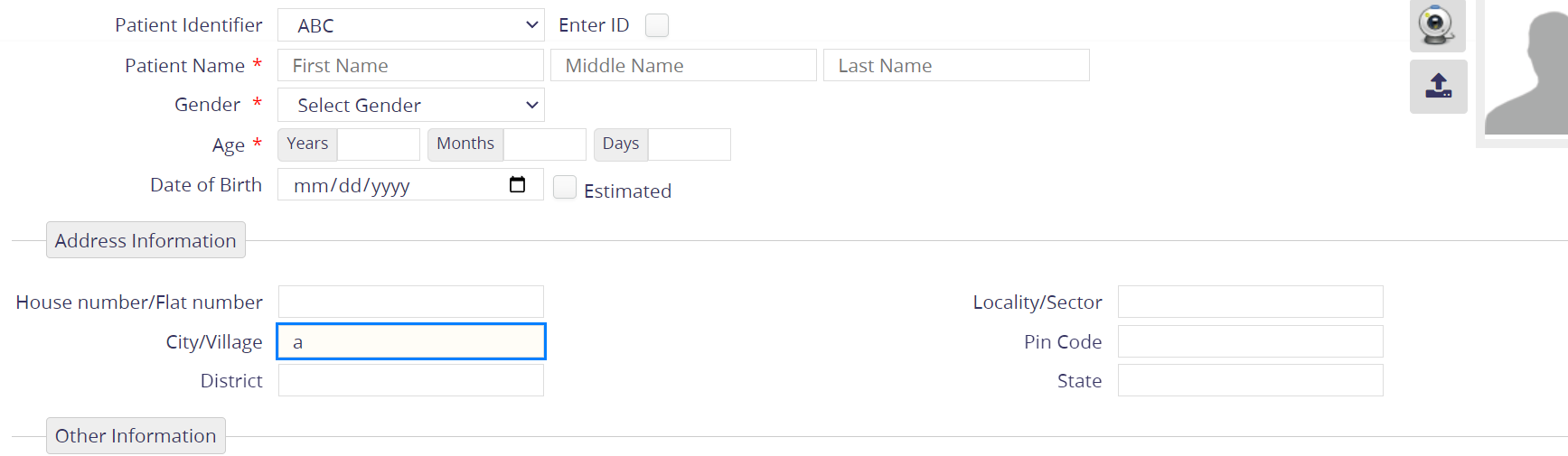Click the House number/Flat number field
The height and width of the screenshot is (456, 1568).
click(410, 302)
